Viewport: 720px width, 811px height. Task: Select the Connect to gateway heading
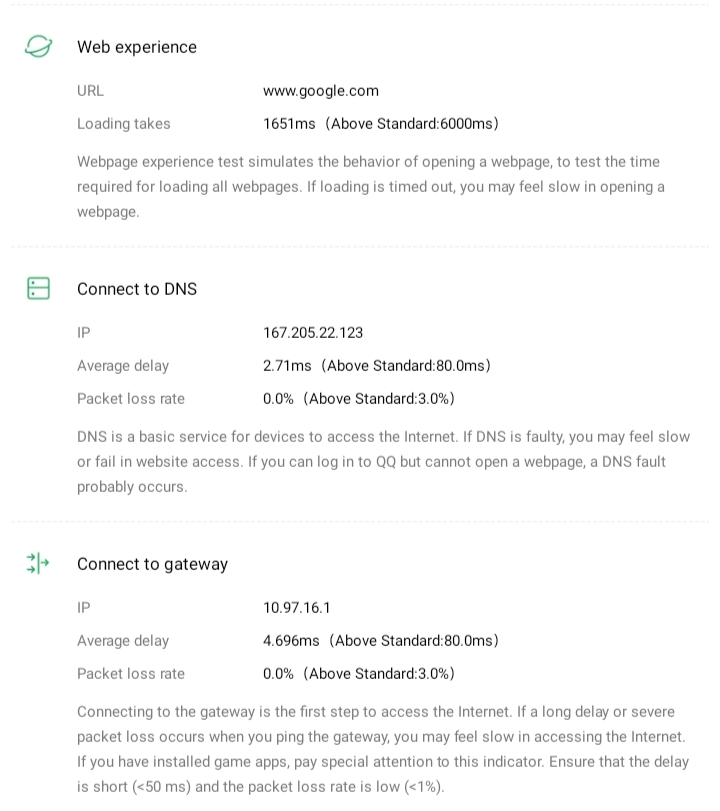point(152,564)
